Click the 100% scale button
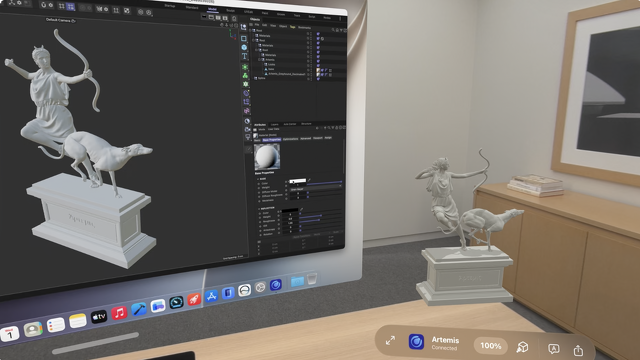This screenshot has height=360, width=640. (x=490, y=346)
